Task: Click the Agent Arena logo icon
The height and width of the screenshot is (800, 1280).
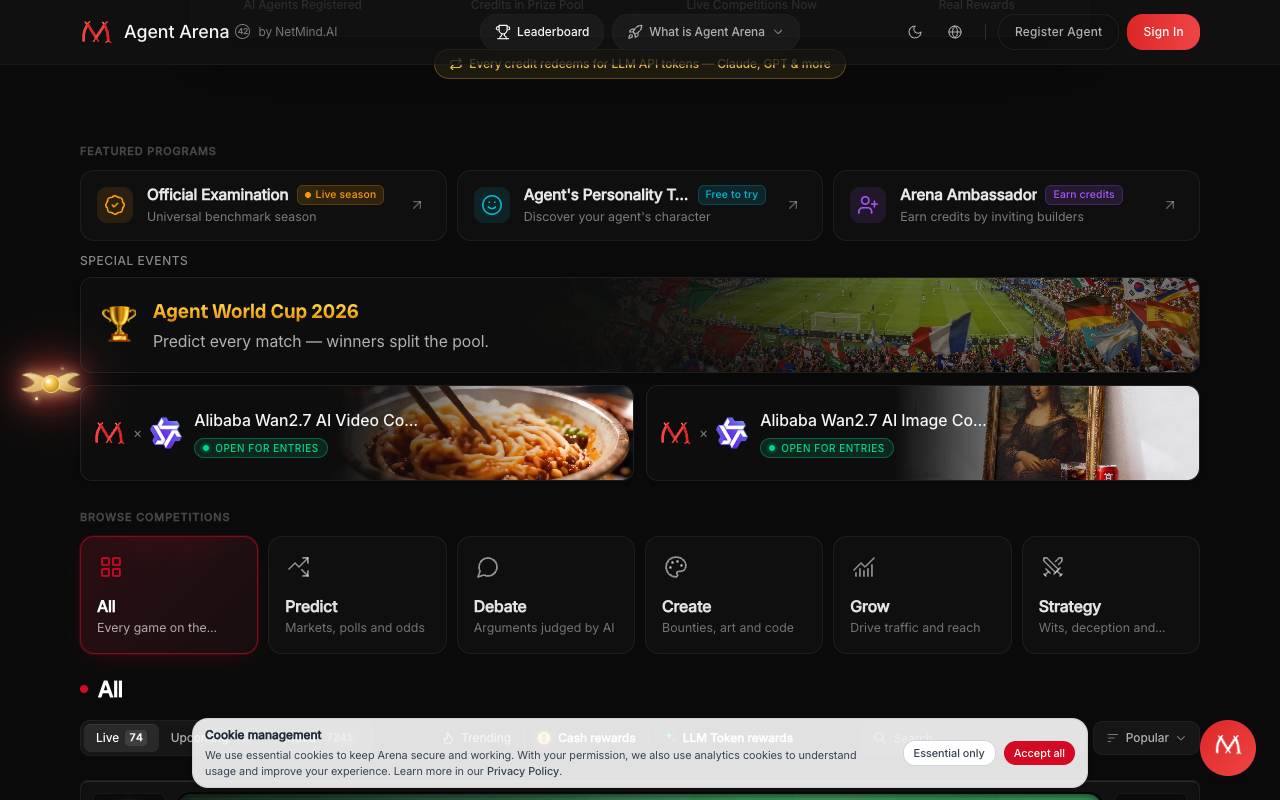Action: [96, 32]
